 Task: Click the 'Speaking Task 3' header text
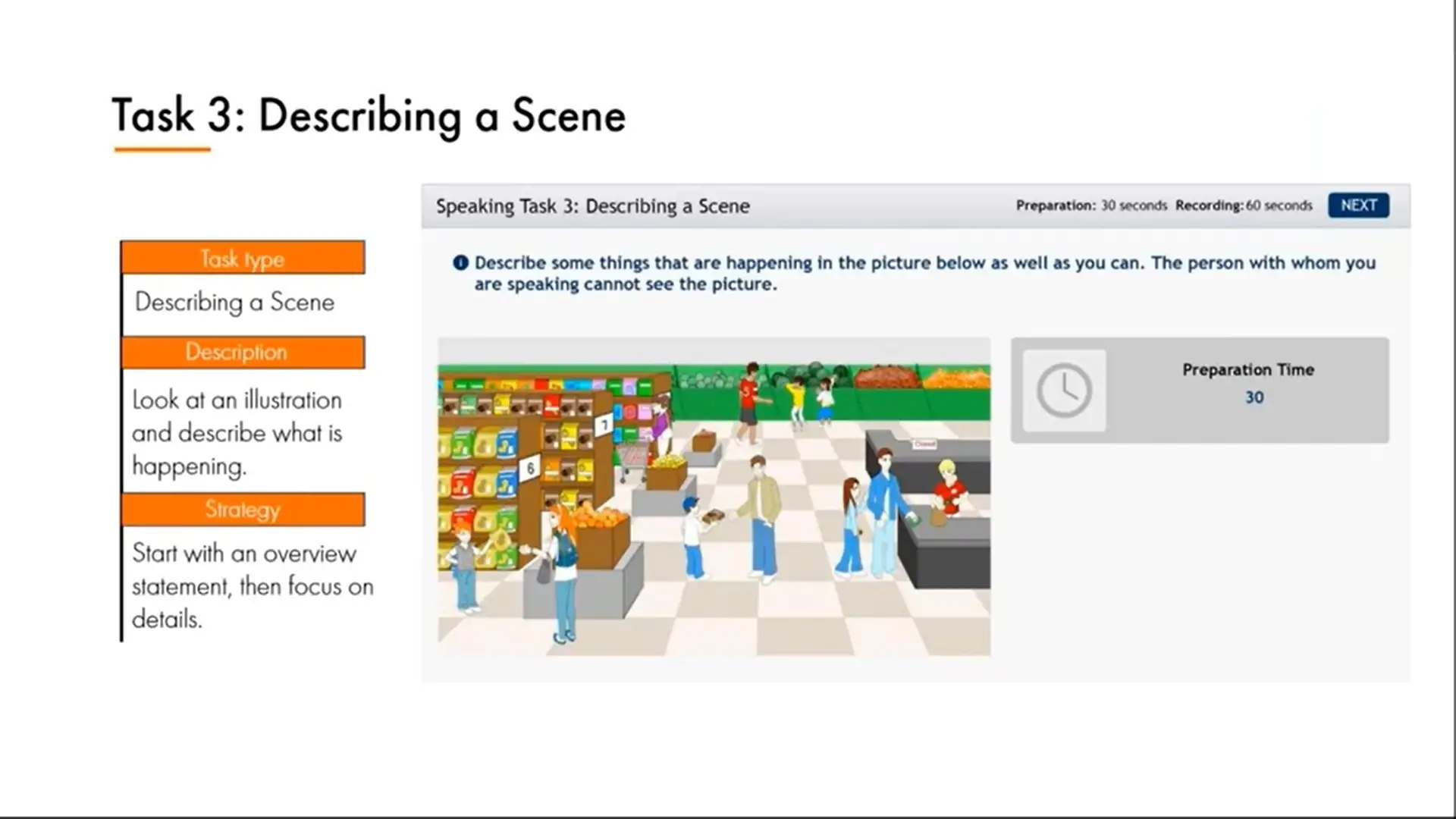point(592,206)
